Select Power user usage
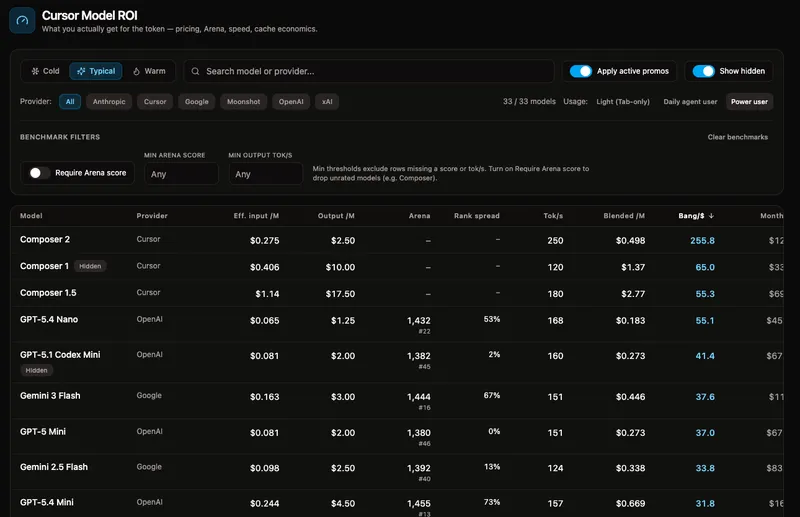The height and width of the screenshot is (517, 800). (749, 102)
